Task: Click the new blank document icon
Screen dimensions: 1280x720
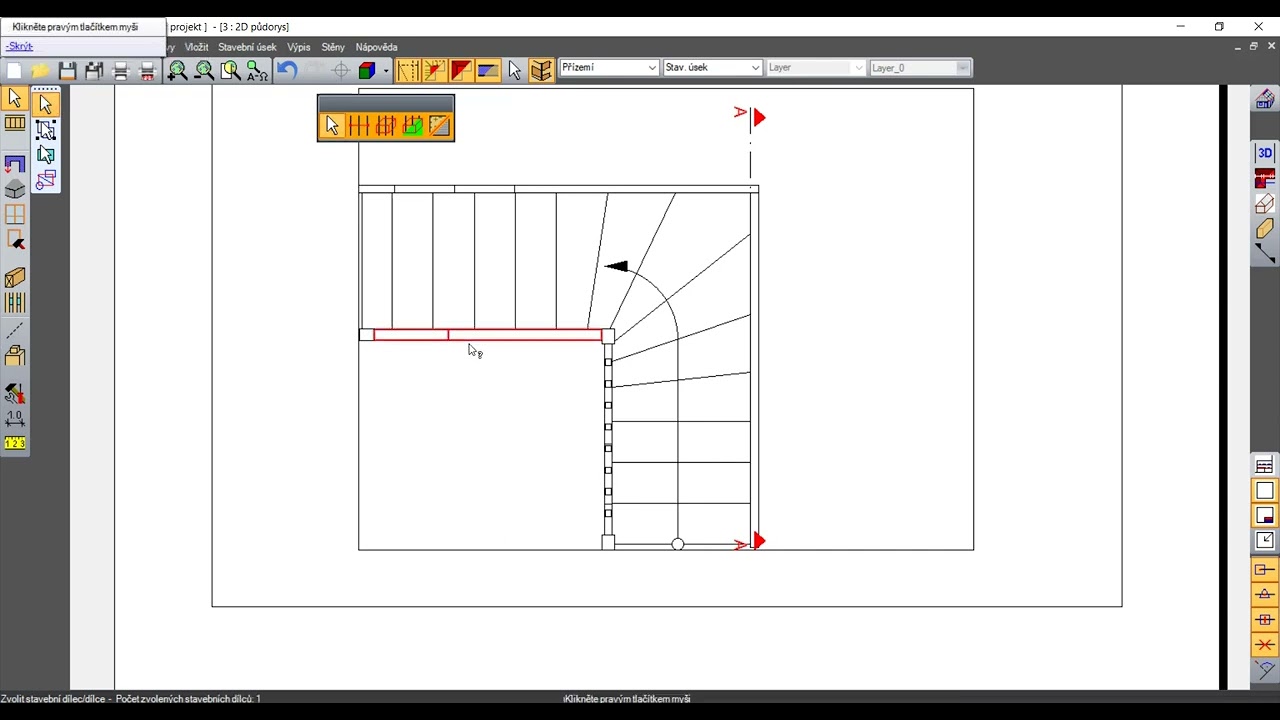Action: [14, 70]
